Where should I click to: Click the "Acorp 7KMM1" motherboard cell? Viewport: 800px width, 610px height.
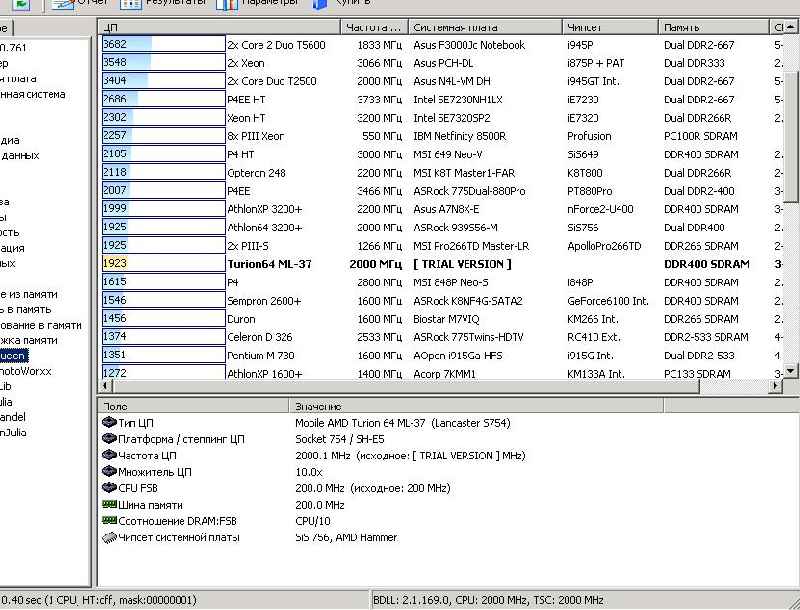[444, 374]
